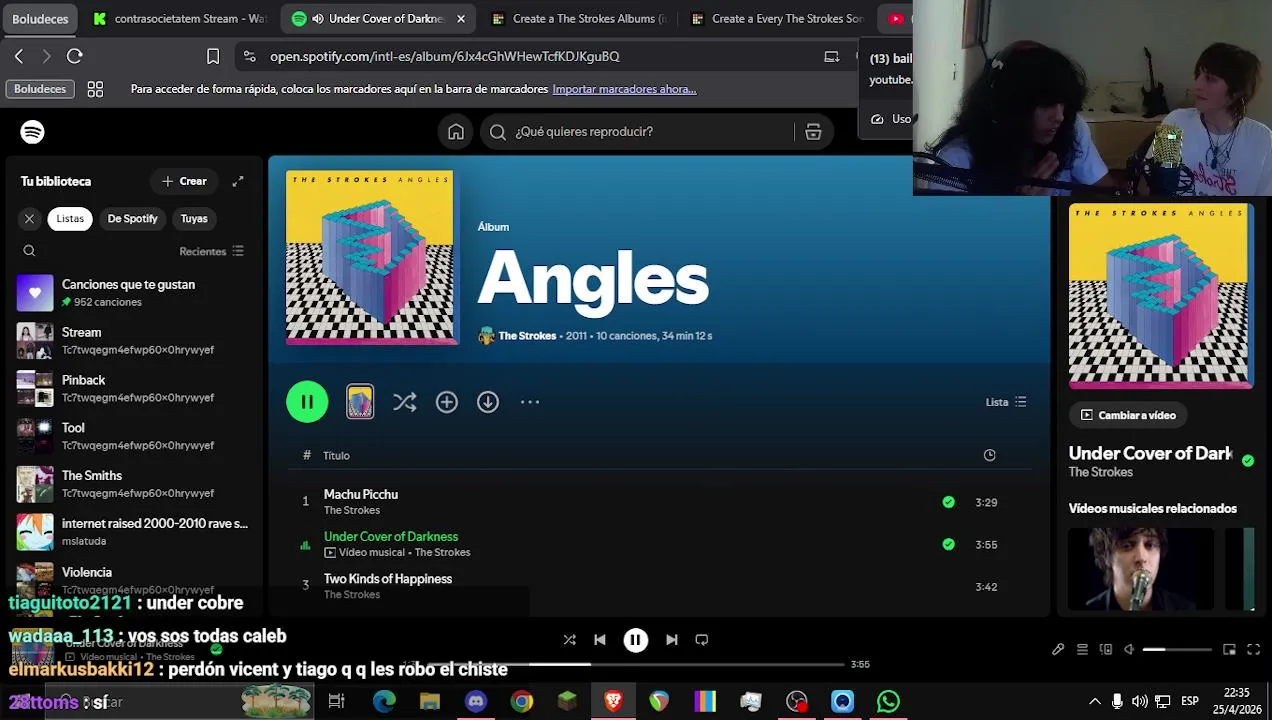Open Two Kinds of Happiness track
The width and height of the screenshot is (1272, 720).
coord(388,579)
